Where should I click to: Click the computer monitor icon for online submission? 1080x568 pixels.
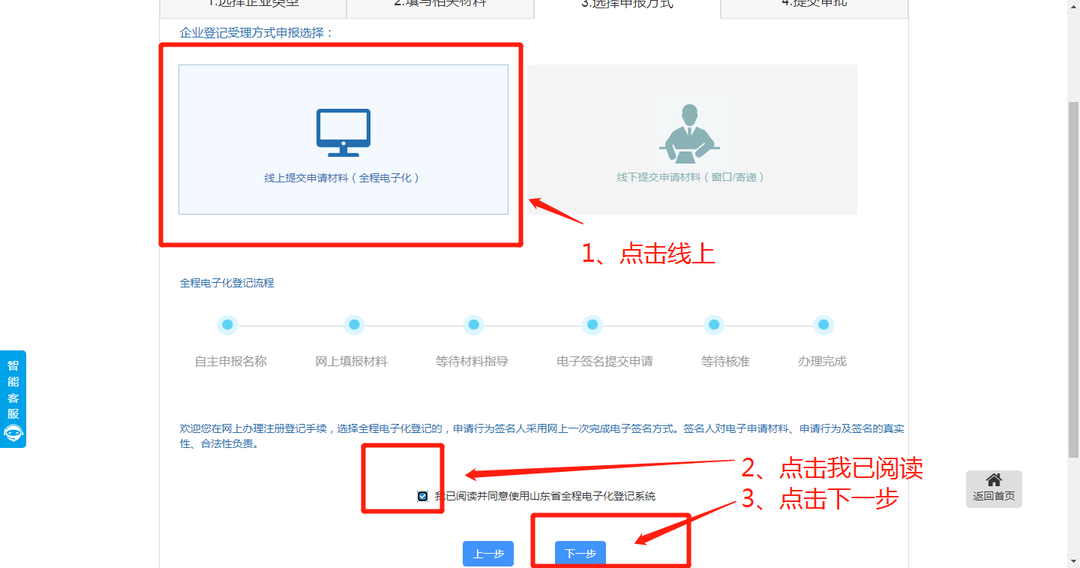click(343, 132)
